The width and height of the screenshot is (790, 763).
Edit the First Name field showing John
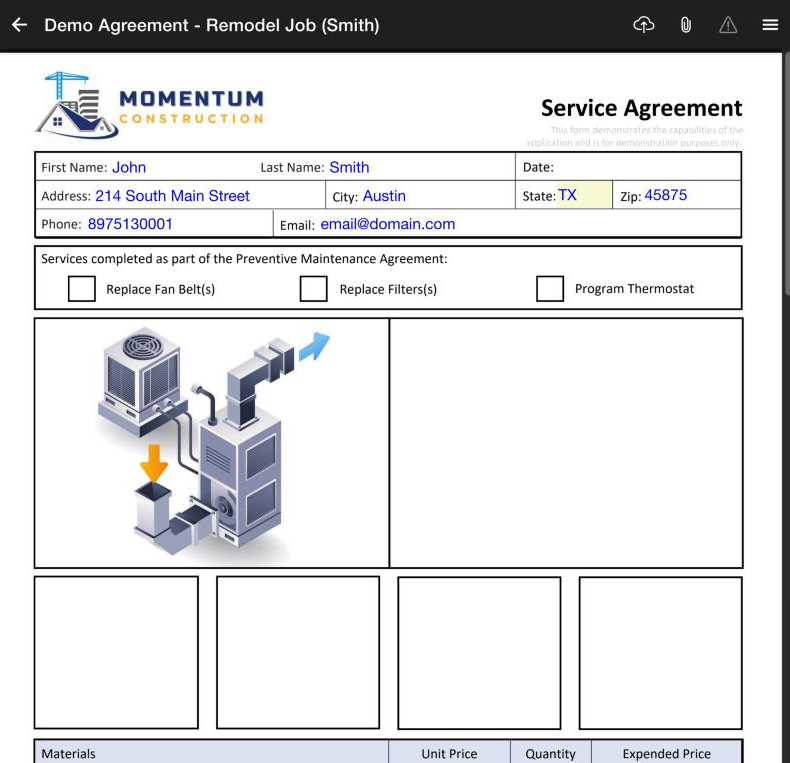click(x=182, y=167)
